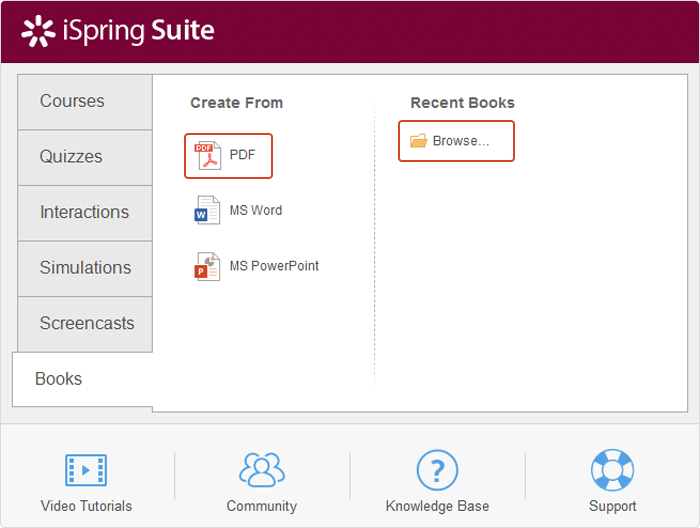700x528 pixels.
Task: Open the Knowledge Base text link
Action: pyautogui.click(x=437, y=506)
